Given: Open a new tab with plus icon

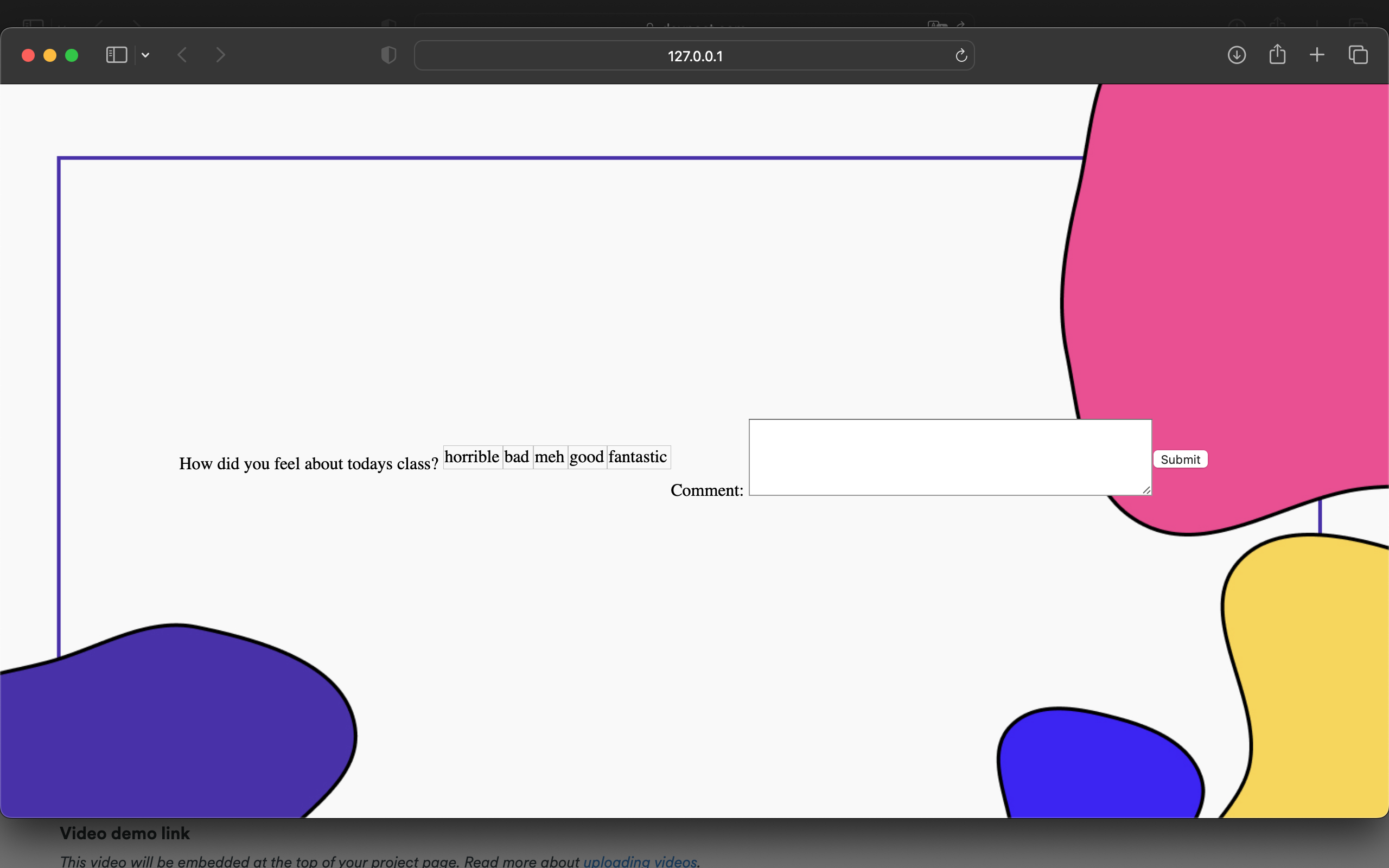Looking at the screenshot, I should coord(1317,55).
